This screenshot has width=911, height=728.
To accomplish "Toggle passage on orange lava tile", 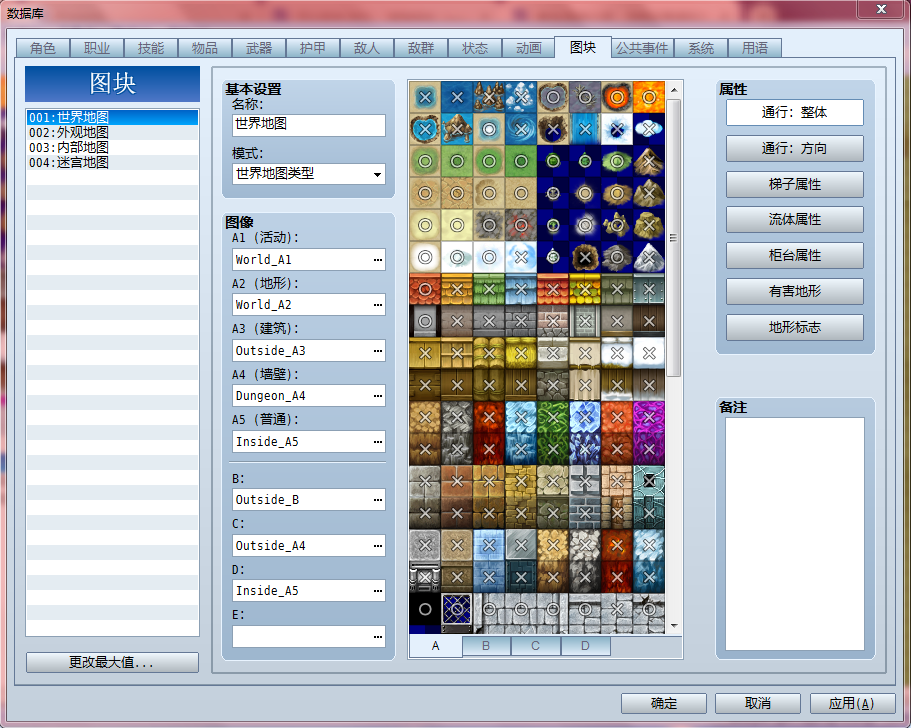I will pyautogui.click(x=649, y=97).
